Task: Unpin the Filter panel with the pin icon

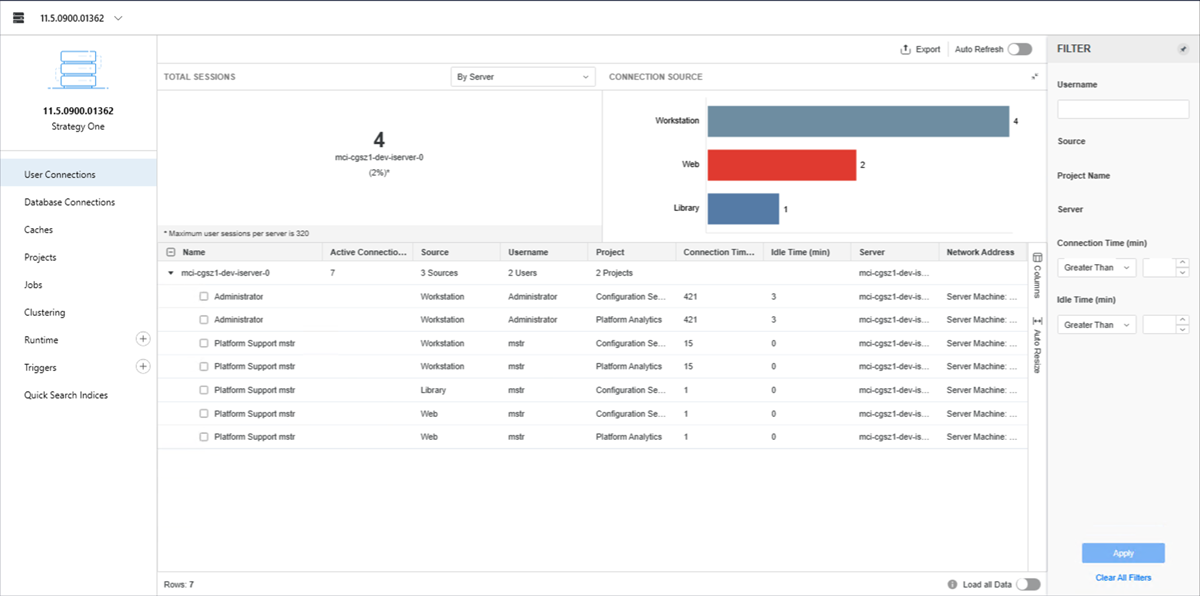Action: pos(1184,49)
